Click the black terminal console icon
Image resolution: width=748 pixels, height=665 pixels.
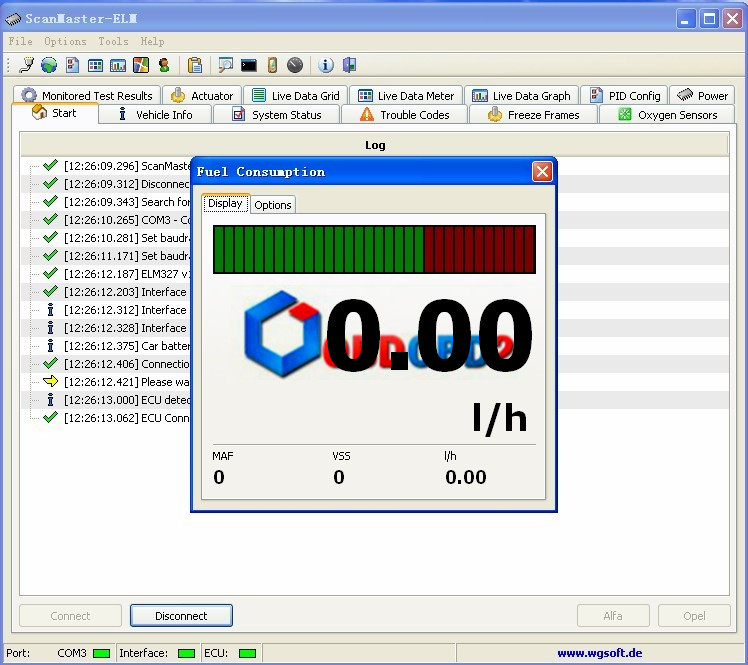[x=249, y=65]
